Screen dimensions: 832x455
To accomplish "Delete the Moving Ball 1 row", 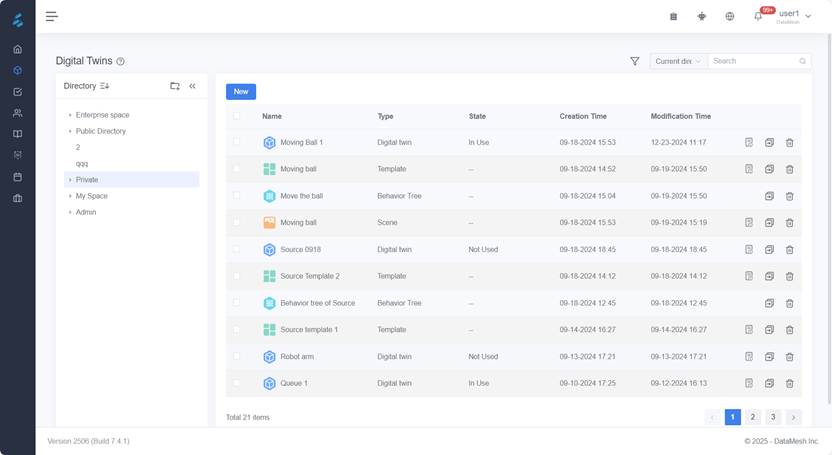I will coord(789,143).
